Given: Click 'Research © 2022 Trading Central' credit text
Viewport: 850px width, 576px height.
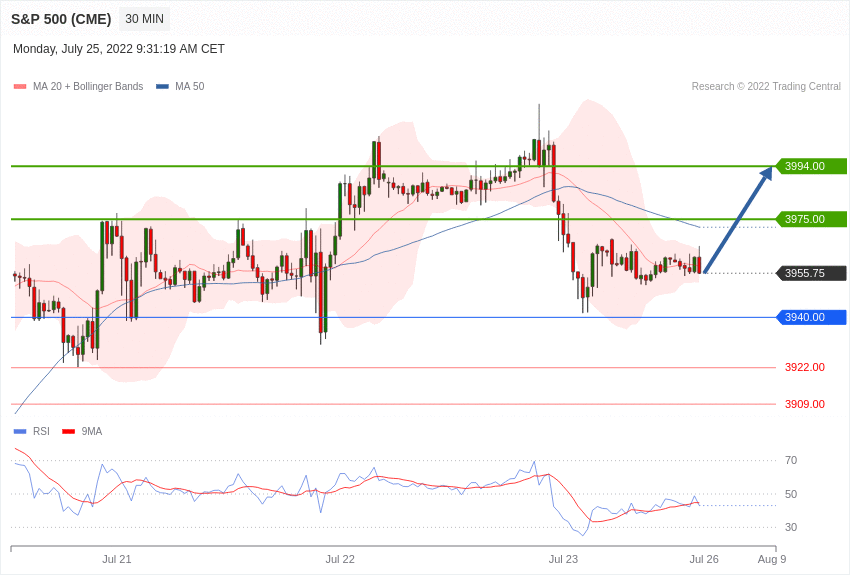Looking at the screenshot, I should point(766,86).
